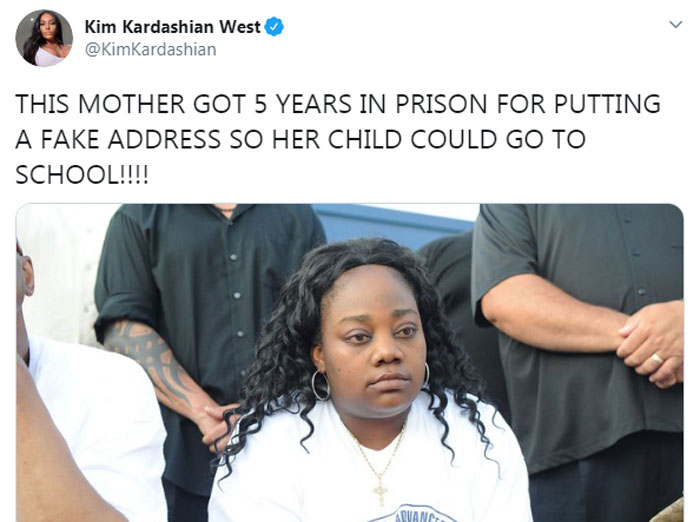
Task: Open Kim Kardashian West profile avatar
Action: pos(44,38)
